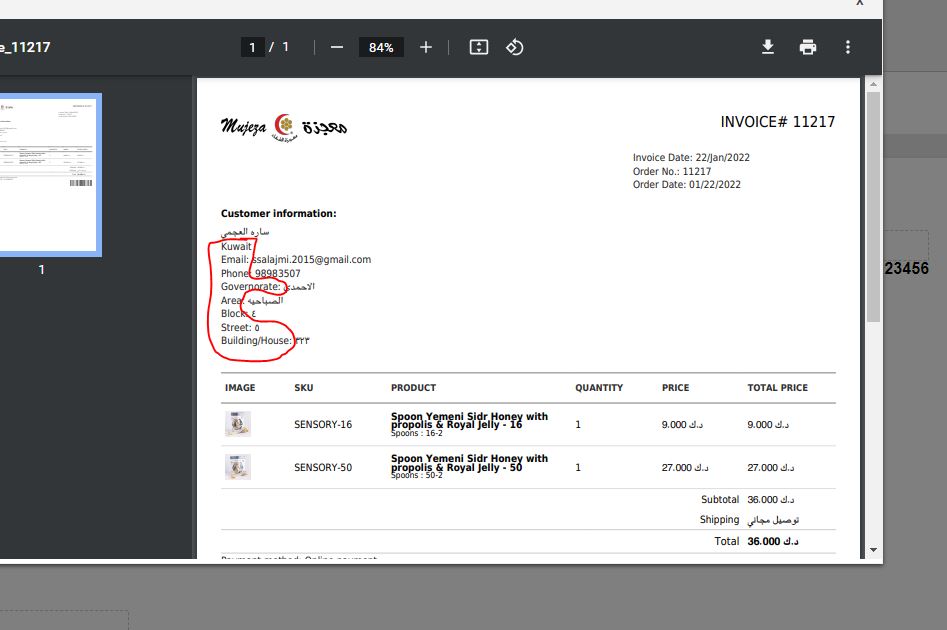Select the Order Date 01/22/2022 line
Screen dimensions: 947x630
point(687,185)
